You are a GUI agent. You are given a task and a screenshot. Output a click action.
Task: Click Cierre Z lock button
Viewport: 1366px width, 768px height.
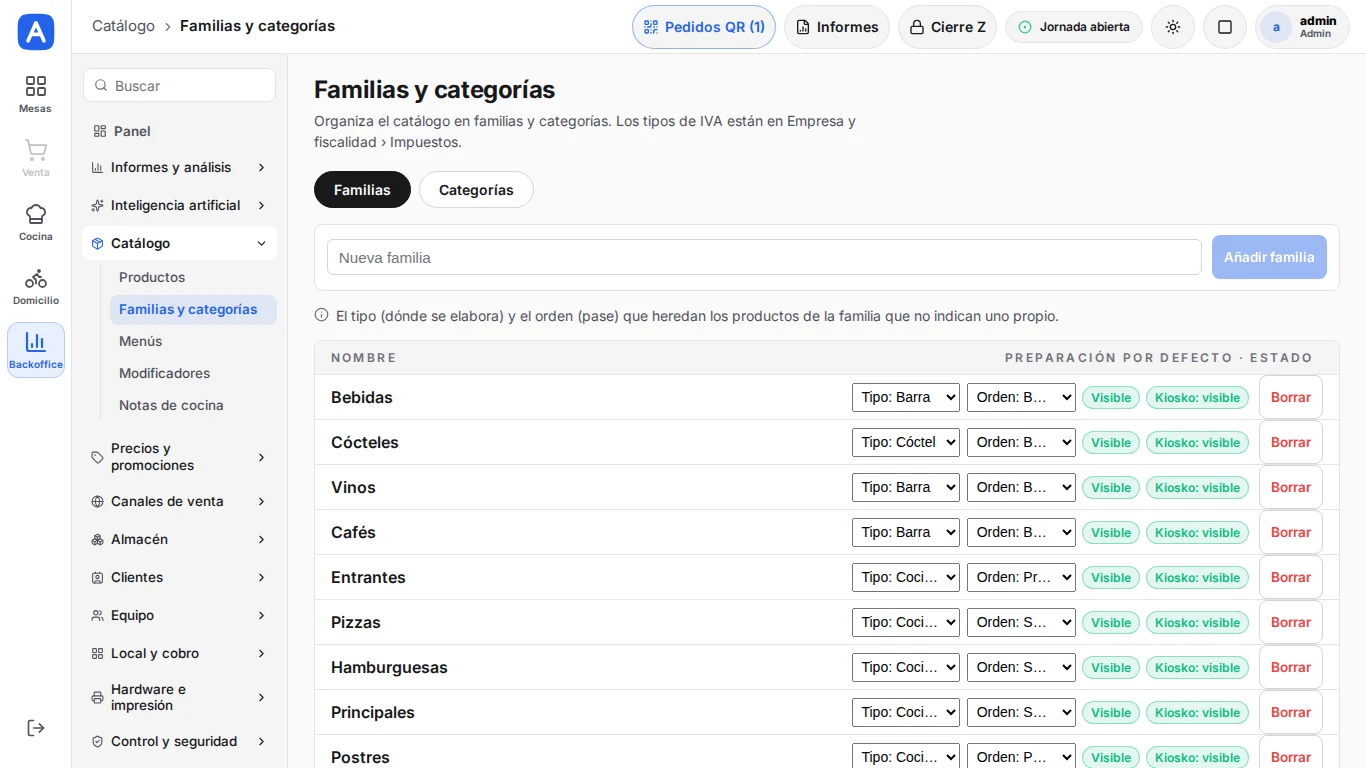pos(947,27)
